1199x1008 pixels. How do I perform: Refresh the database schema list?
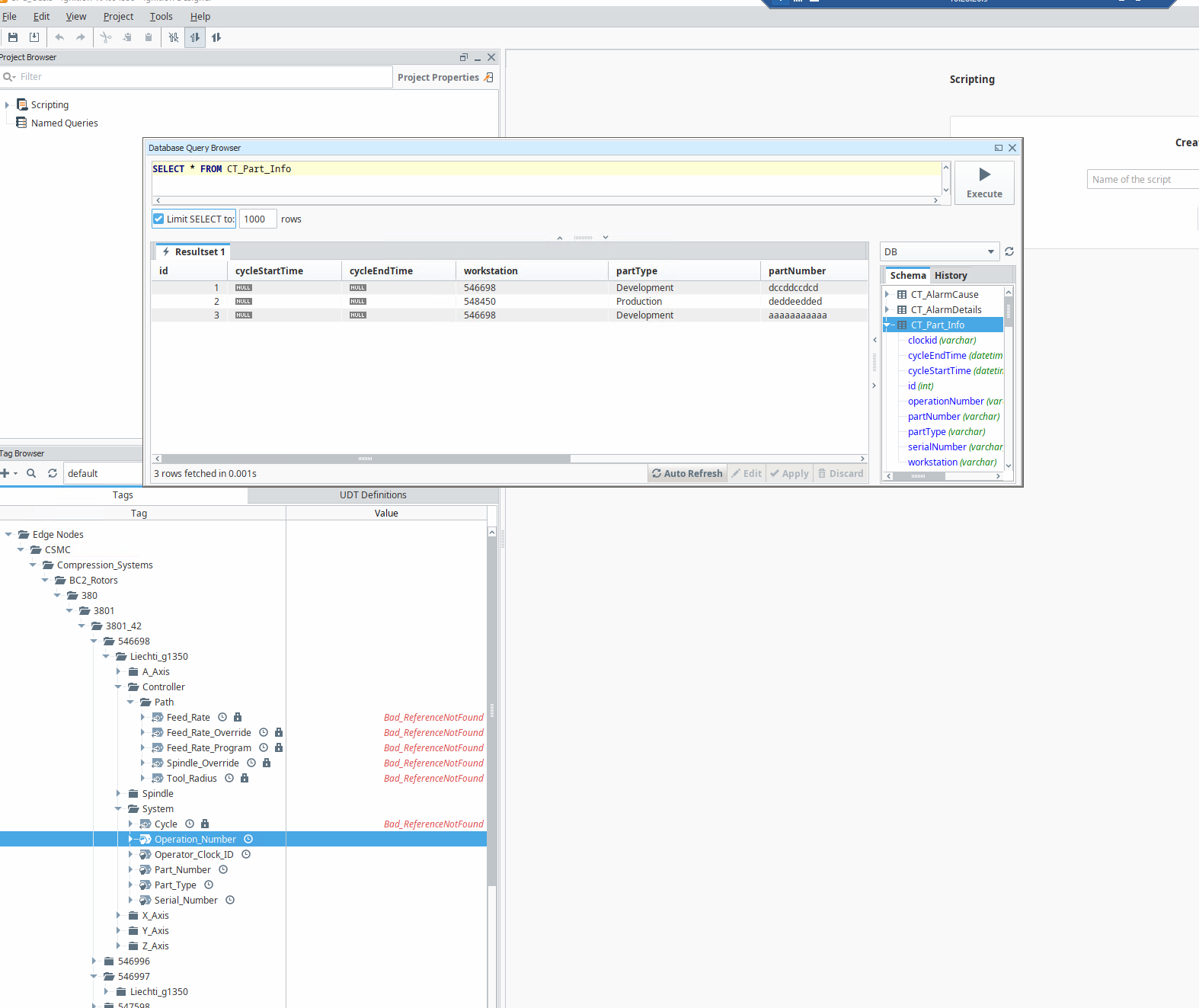[1009, 251]
